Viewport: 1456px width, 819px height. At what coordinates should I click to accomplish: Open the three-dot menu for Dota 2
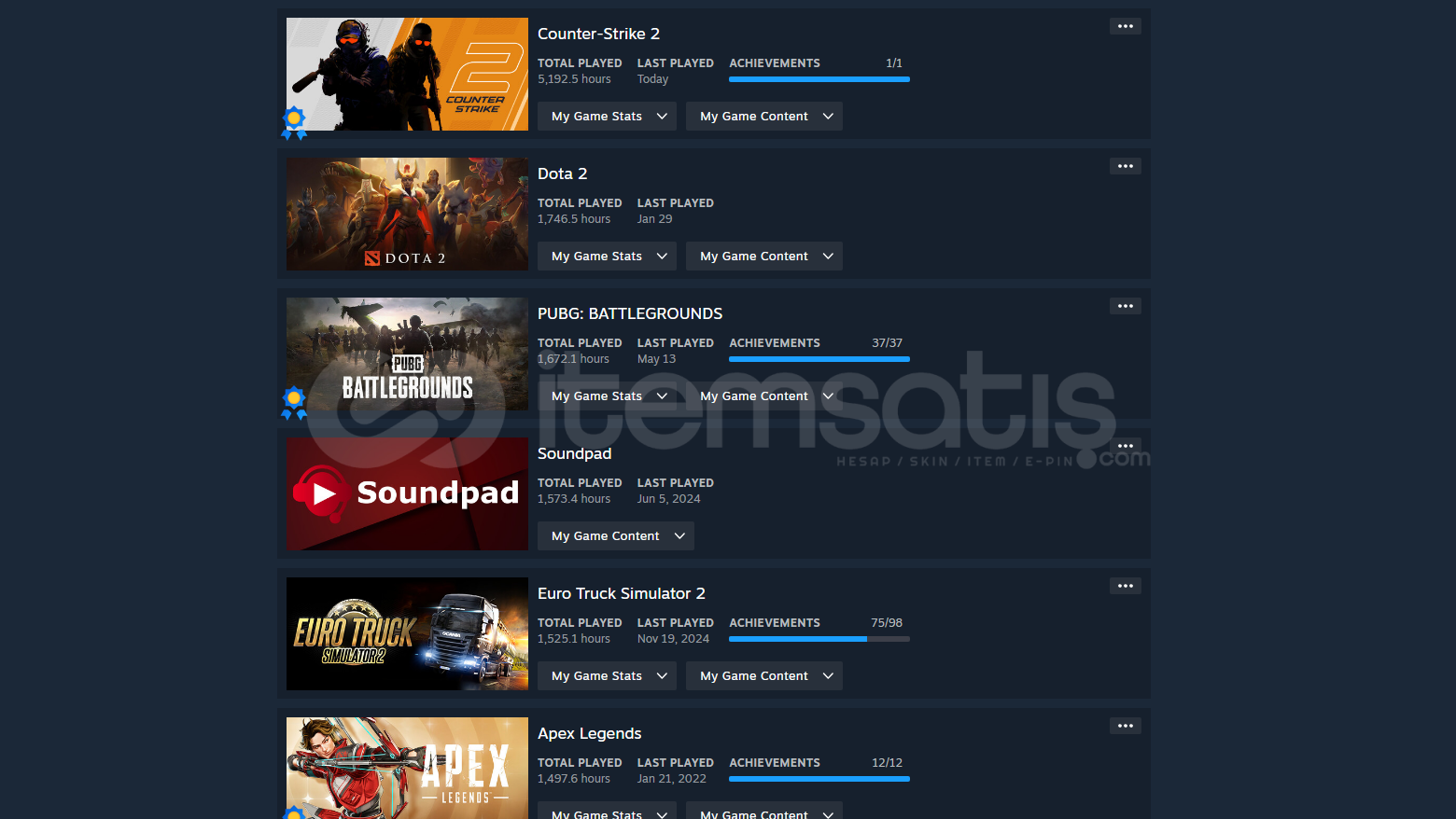click(x=1125, y=166)
